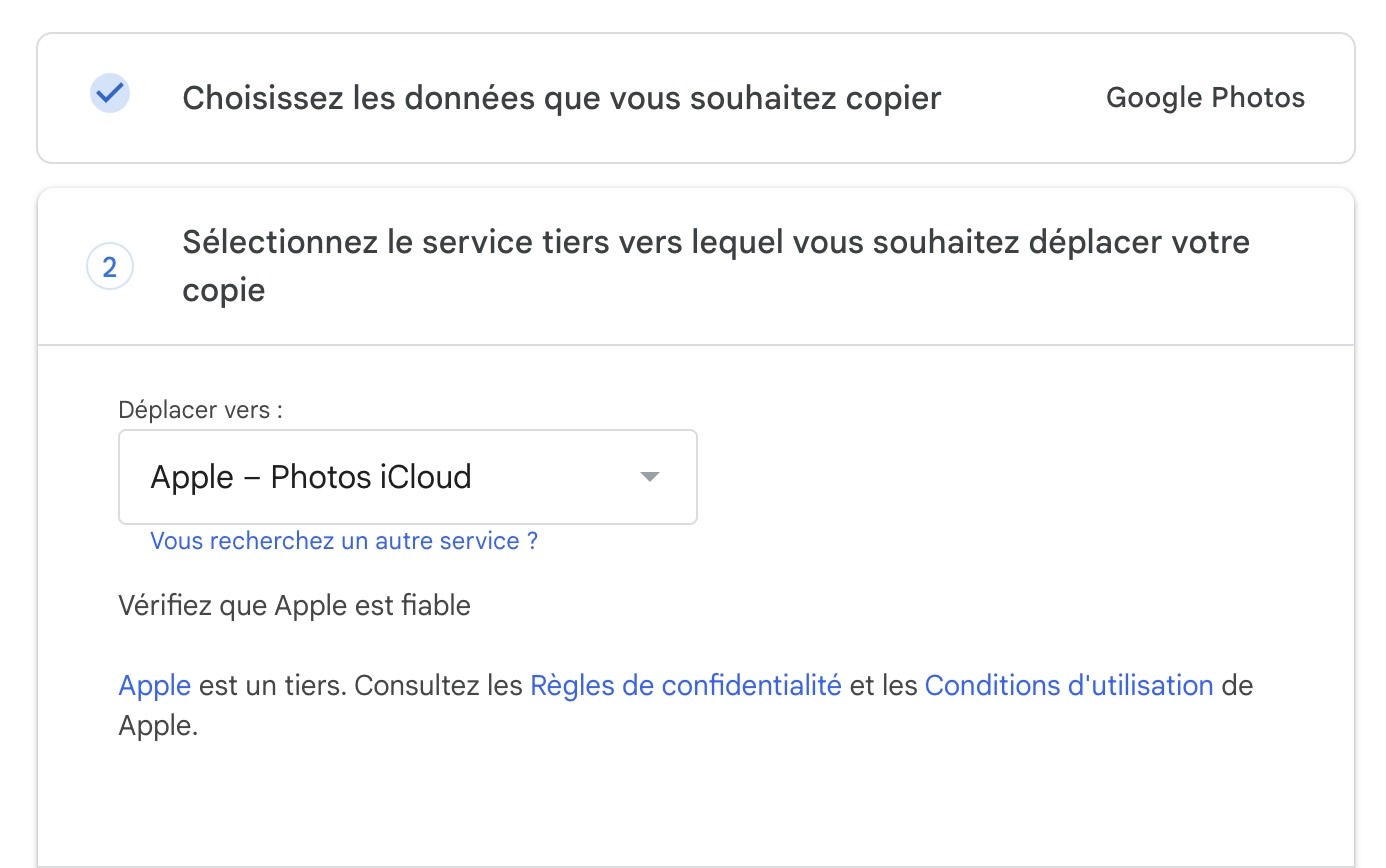
Task: Open the "Règles de confidentialité" link
Action: [x=685, y=686]
